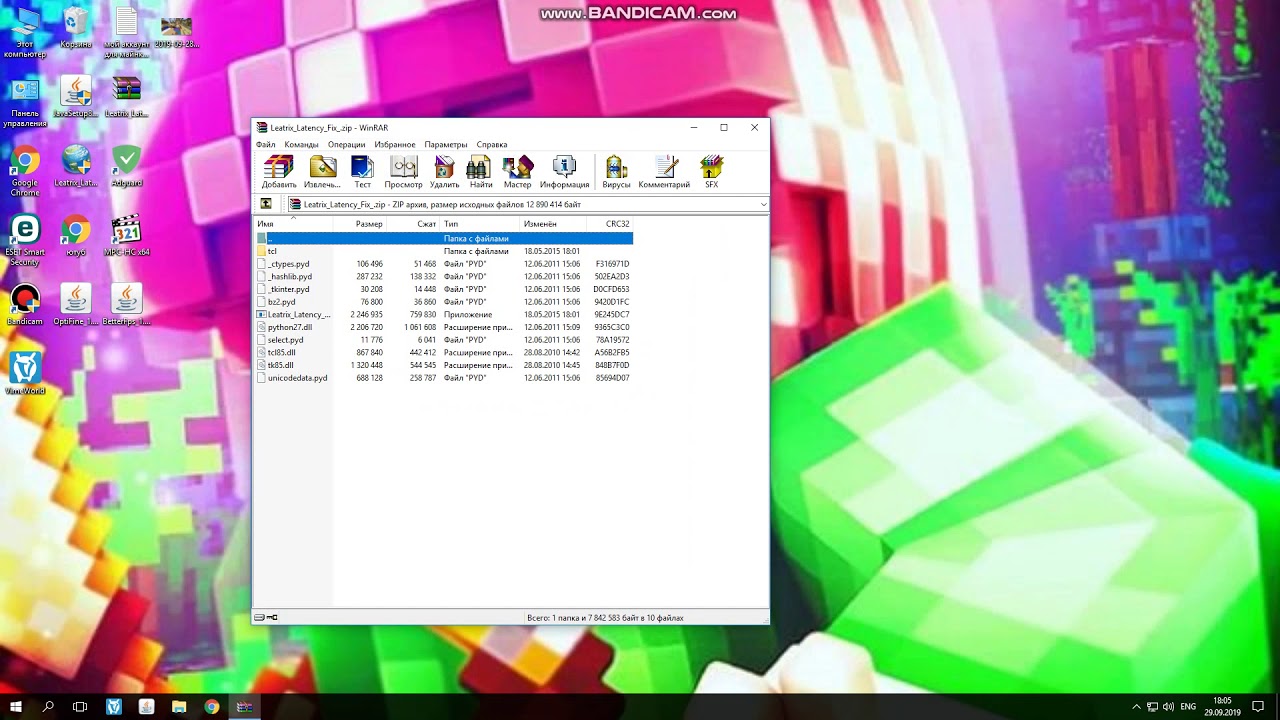This screenshot has height=720, width=1280.
Task: Open the BetterFps jar desktop icon
Action: click(126, 305)
